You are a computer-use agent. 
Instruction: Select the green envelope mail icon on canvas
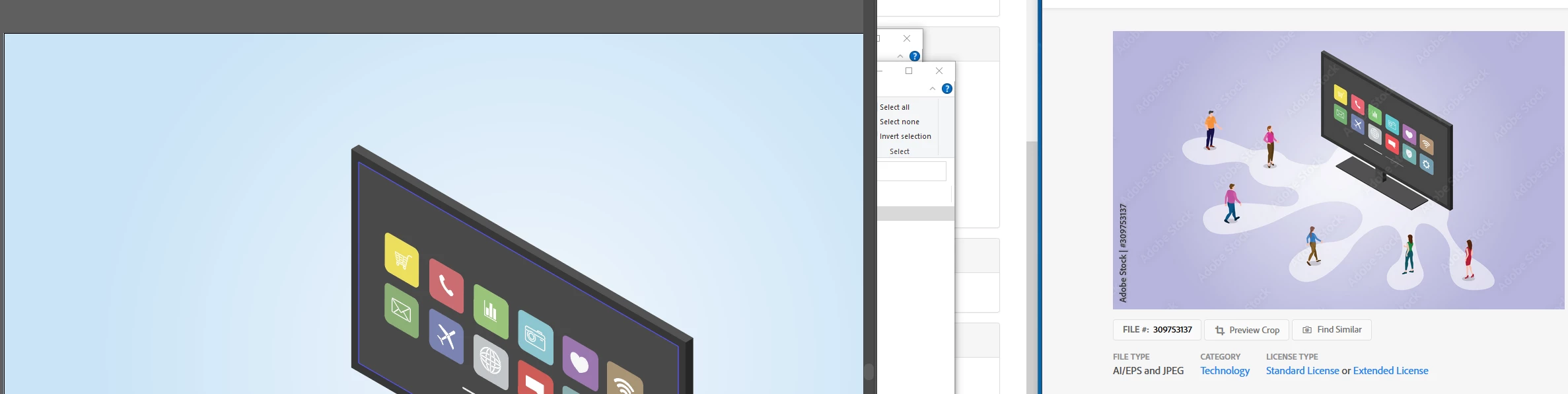(x=402, y=311)
